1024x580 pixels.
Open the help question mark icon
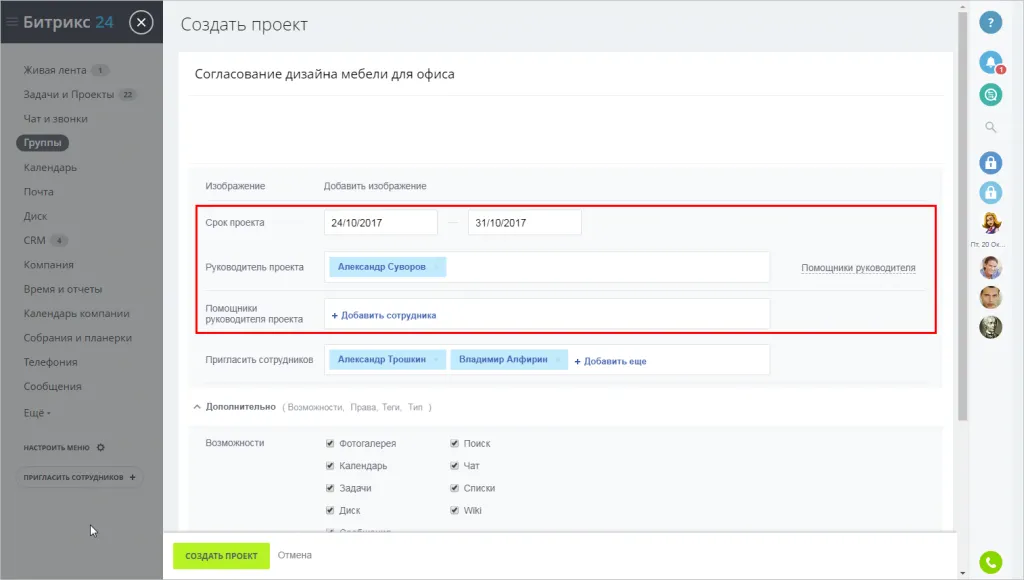point(990,23)
